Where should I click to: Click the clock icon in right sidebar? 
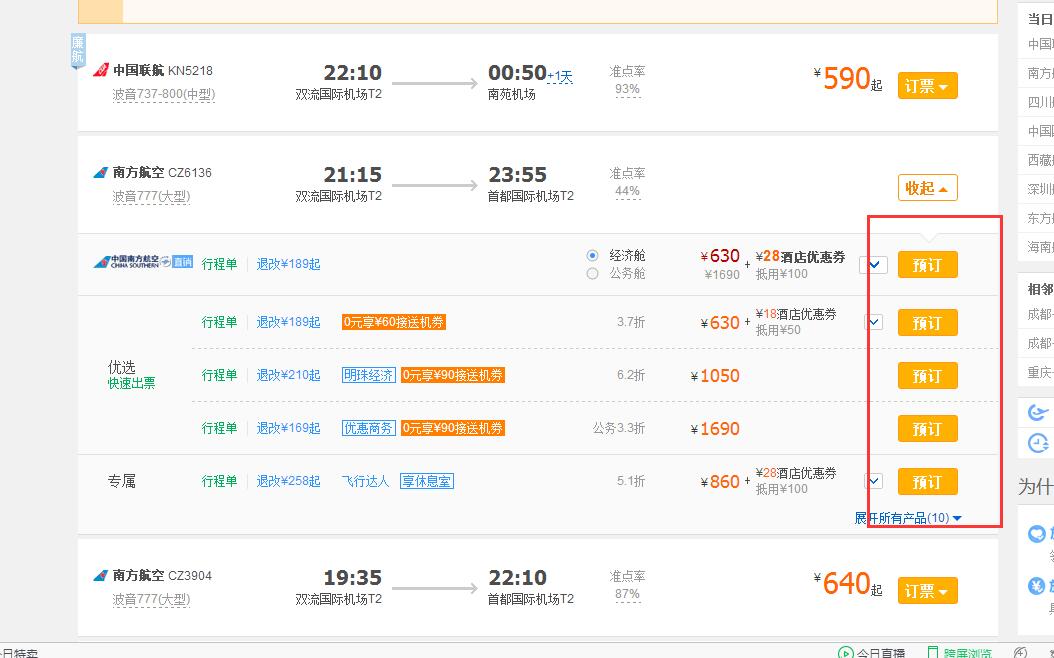1039,443
